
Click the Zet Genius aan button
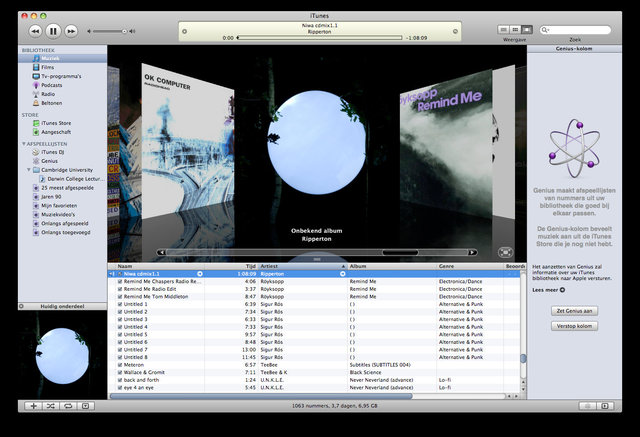coord(574,311)
